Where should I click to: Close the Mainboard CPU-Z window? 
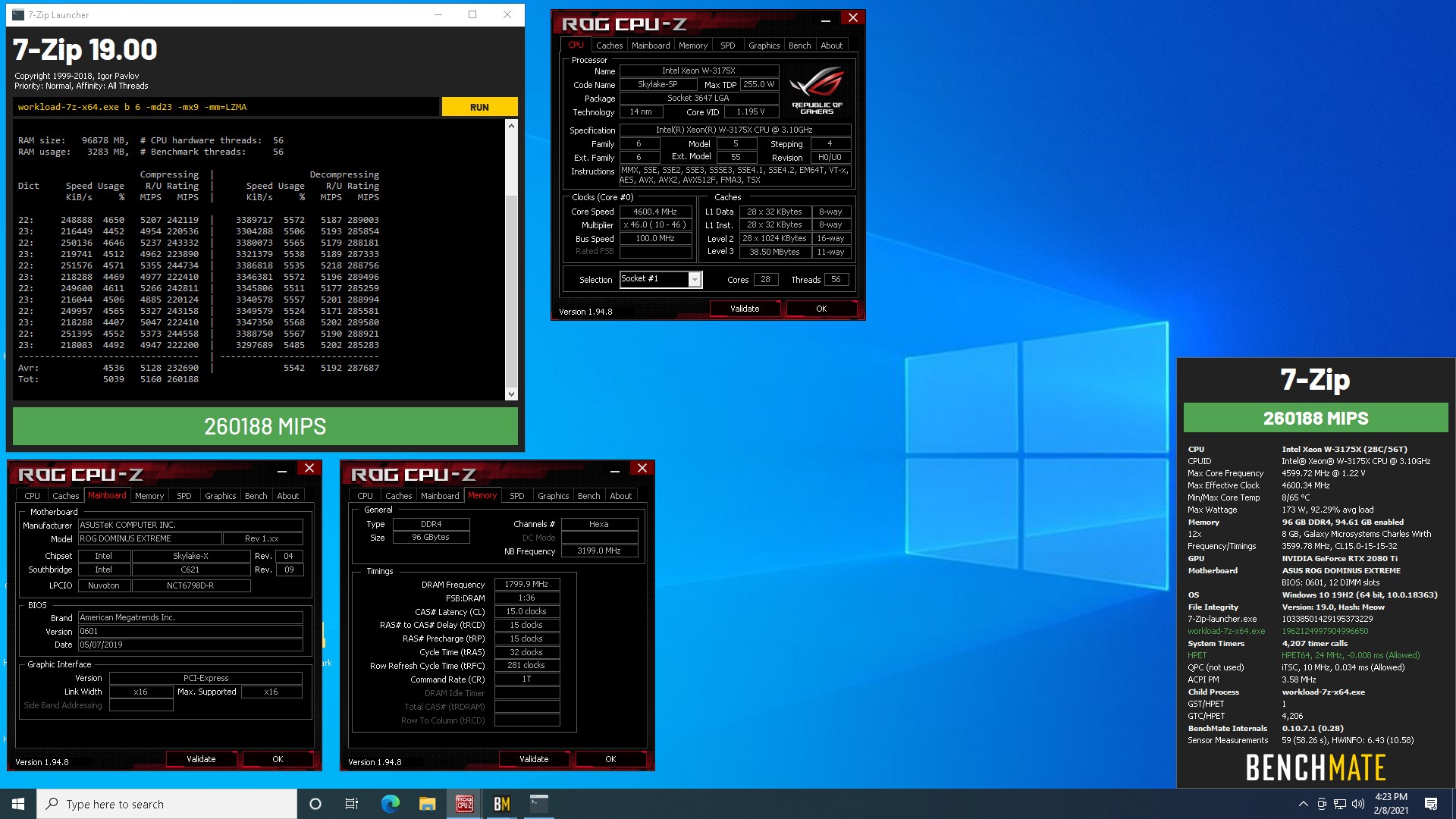point(309,468)
